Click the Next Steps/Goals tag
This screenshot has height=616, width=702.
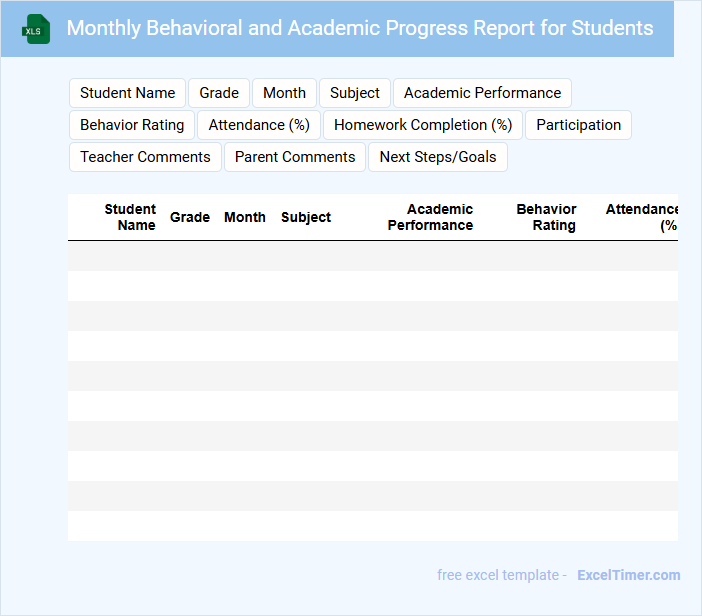(x=438, y=157)
